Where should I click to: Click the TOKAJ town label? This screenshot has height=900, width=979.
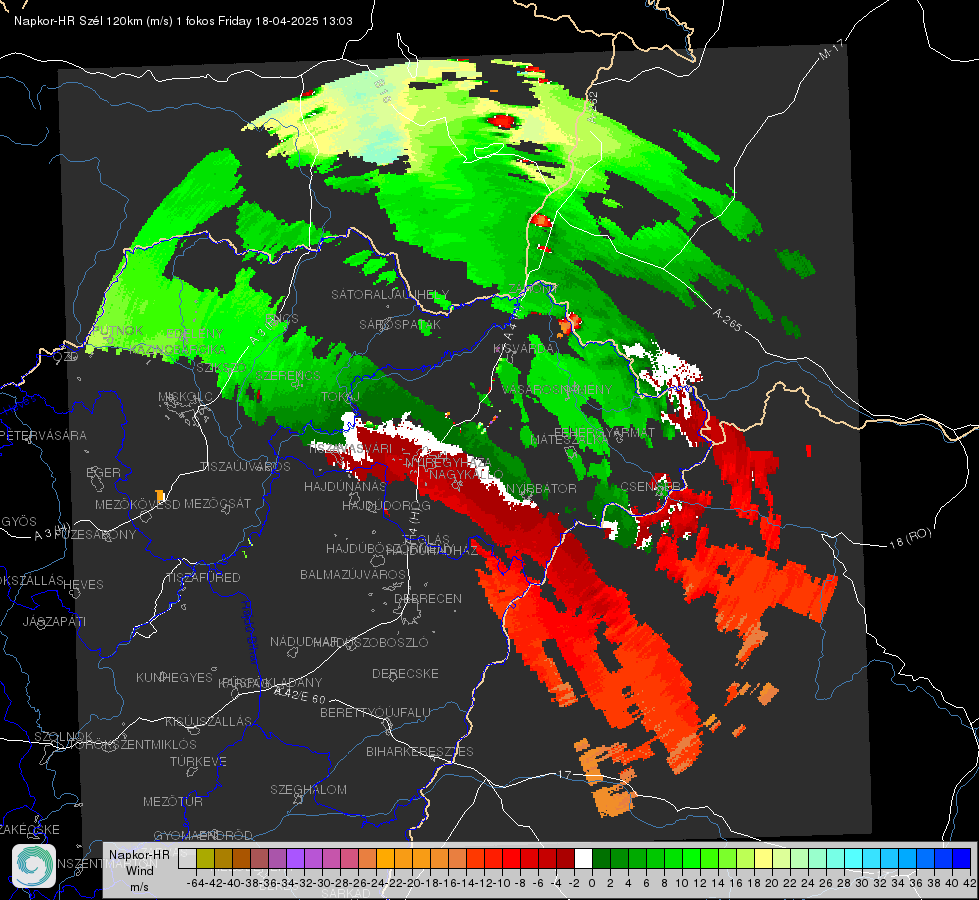341,397
